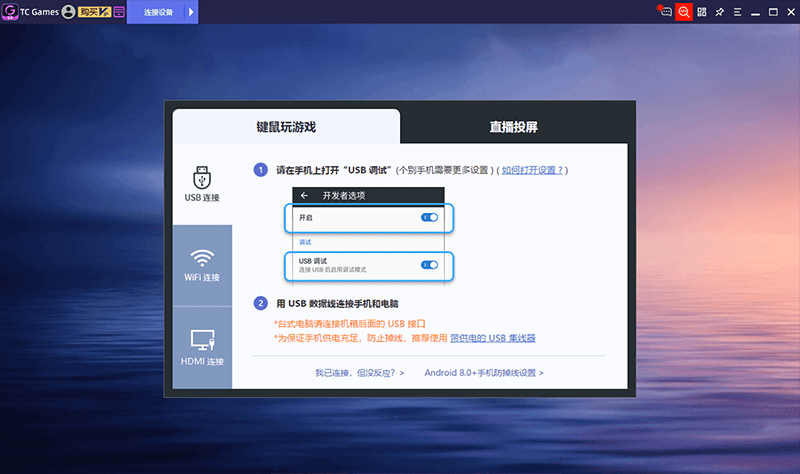Open the 带供电的 USB 集线器 link
800x474 pixels.
click(492, 338)
